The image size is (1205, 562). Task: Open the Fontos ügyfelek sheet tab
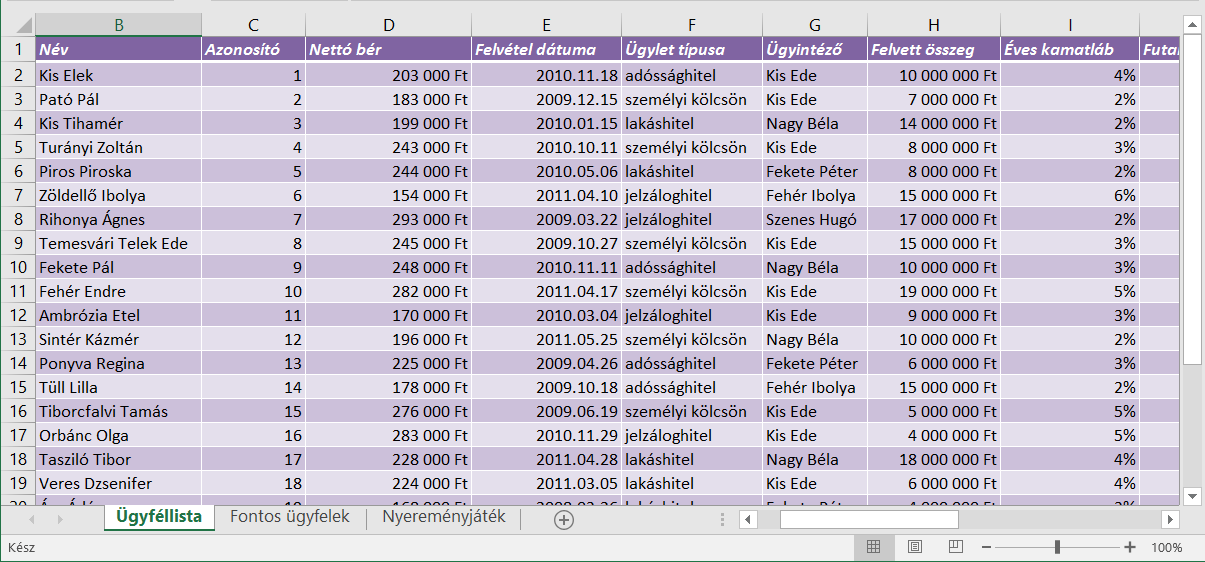[289, 517]
